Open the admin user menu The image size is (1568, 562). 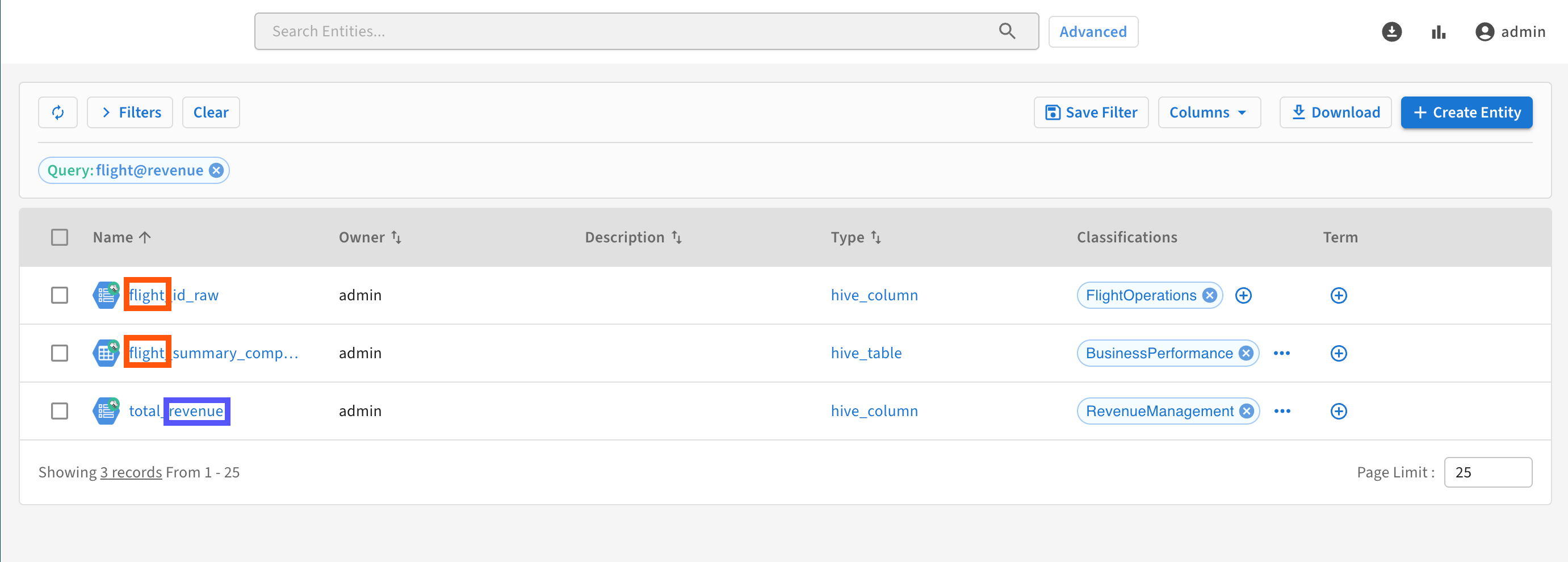pos(1510,32)
